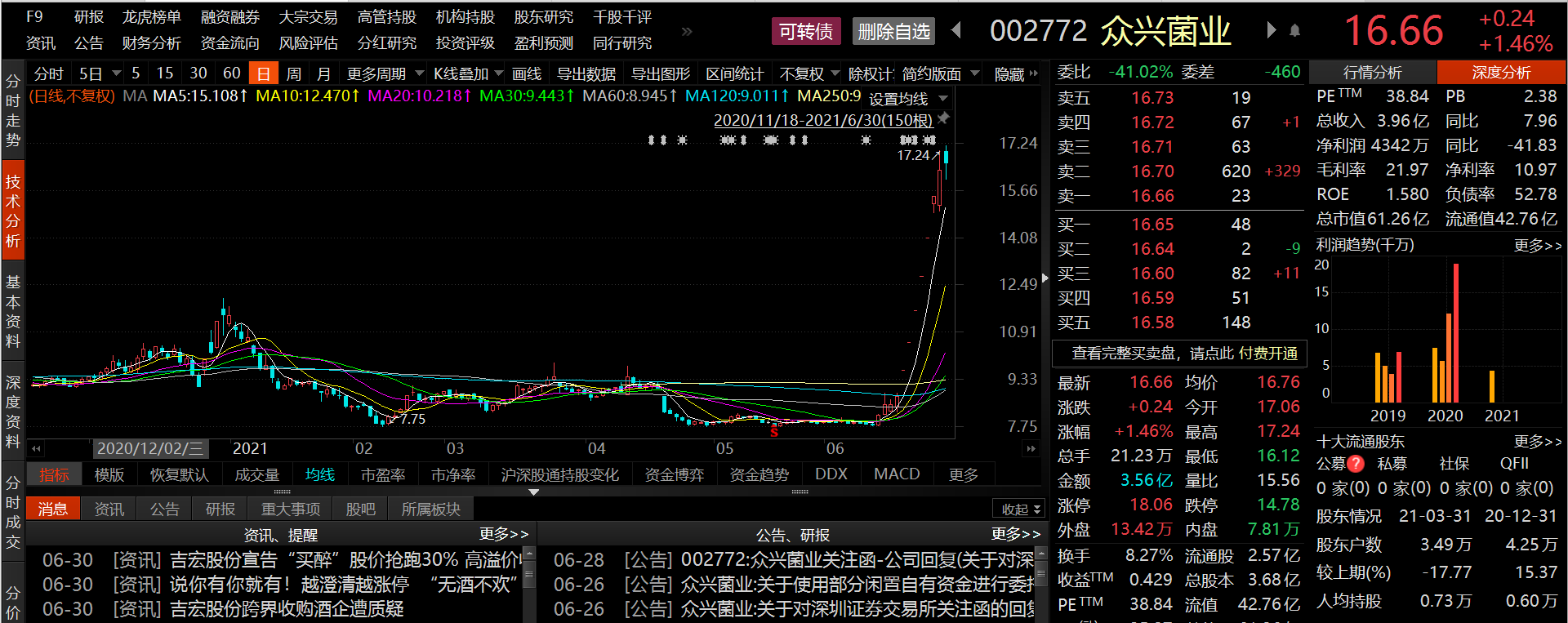Jump the chart left with the « arrow
Image resolution: width=1568 pixels, height=623 pixels.
tap(36, 448)
